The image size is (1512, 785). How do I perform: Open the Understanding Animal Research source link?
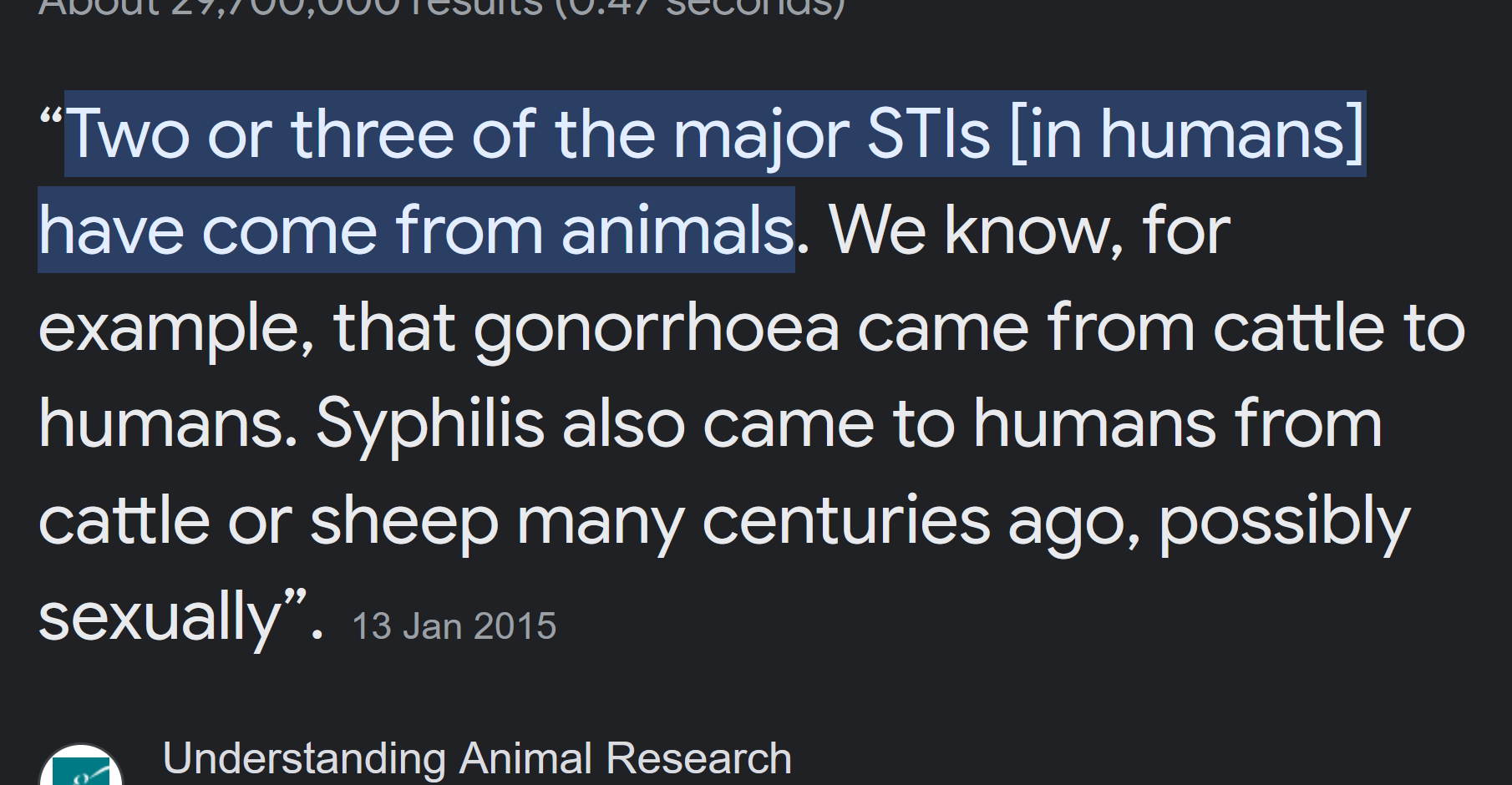pos(477,758)
